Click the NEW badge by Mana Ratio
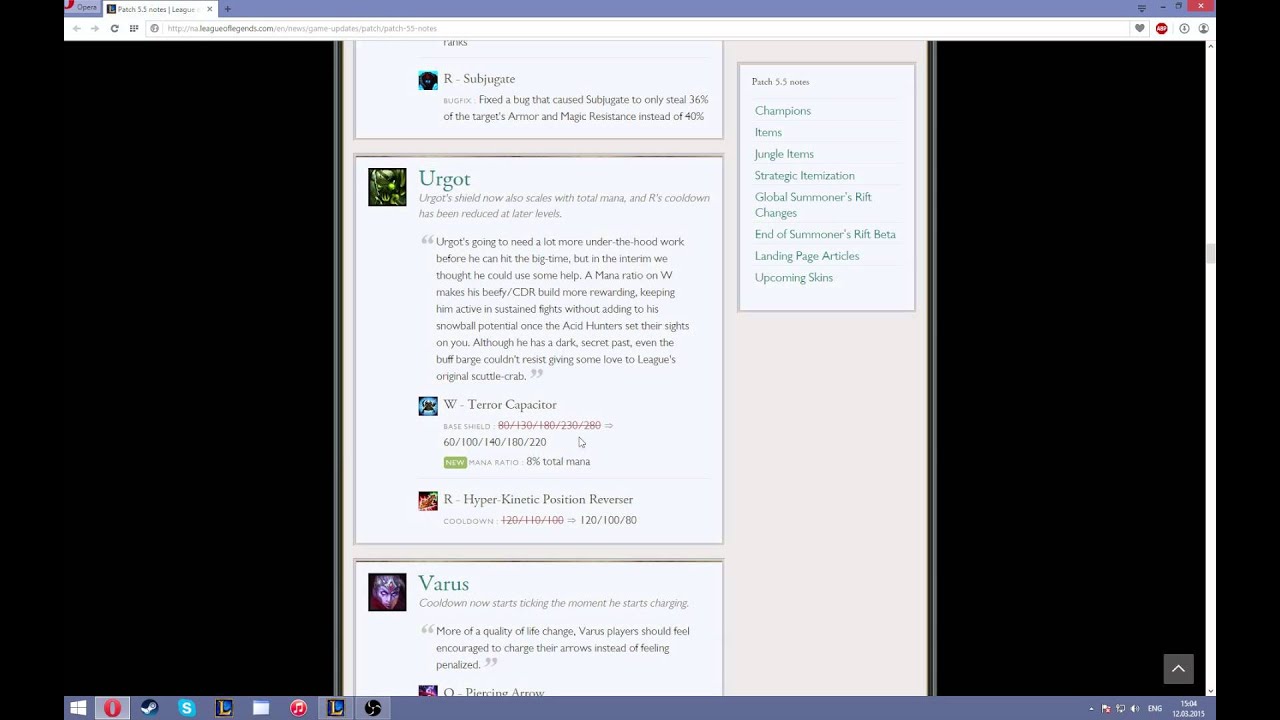 pyautogui.click(x=455, y=462)
